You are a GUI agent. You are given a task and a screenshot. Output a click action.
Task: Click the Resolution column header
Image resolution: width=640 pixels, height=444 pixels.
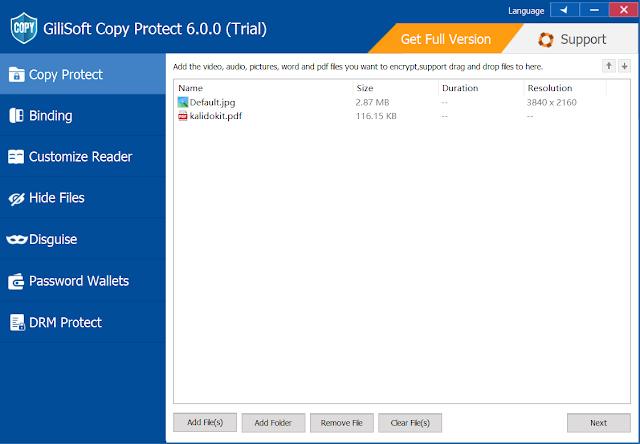(565, 88)
